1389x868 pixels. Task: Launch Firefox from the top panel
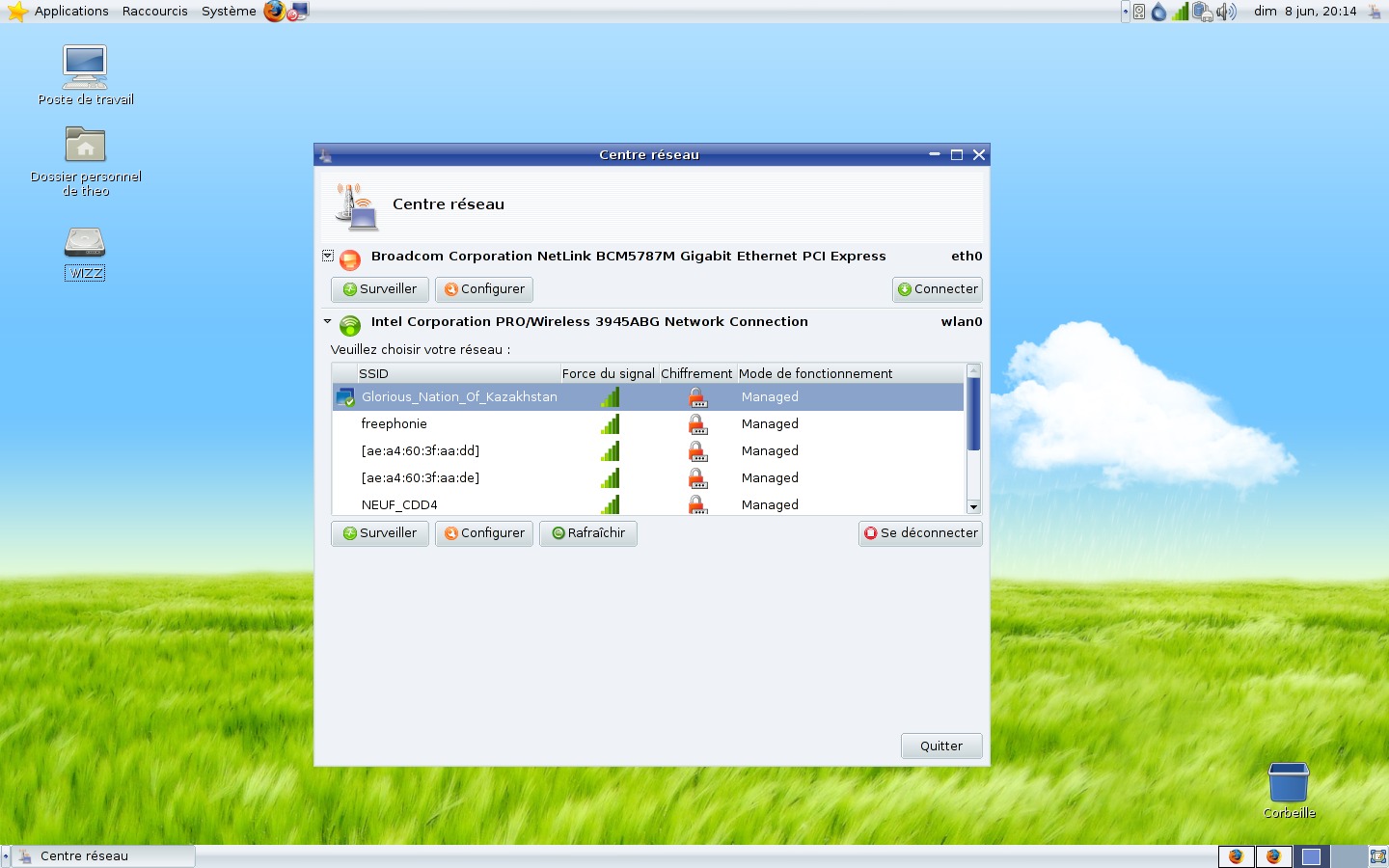click(x=275, y=12)
